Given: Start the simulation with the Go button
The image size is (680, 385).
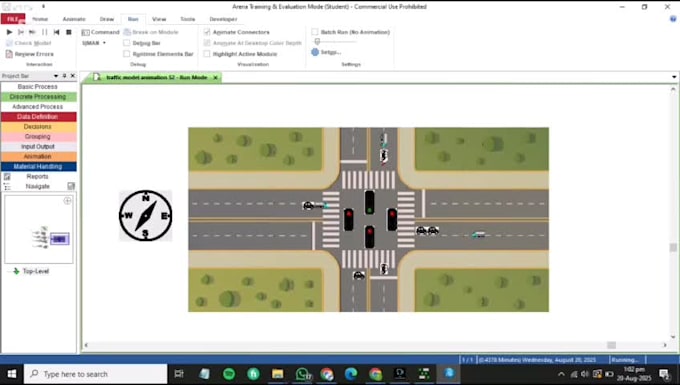Looking at the screenshot, I should (9, 32).
